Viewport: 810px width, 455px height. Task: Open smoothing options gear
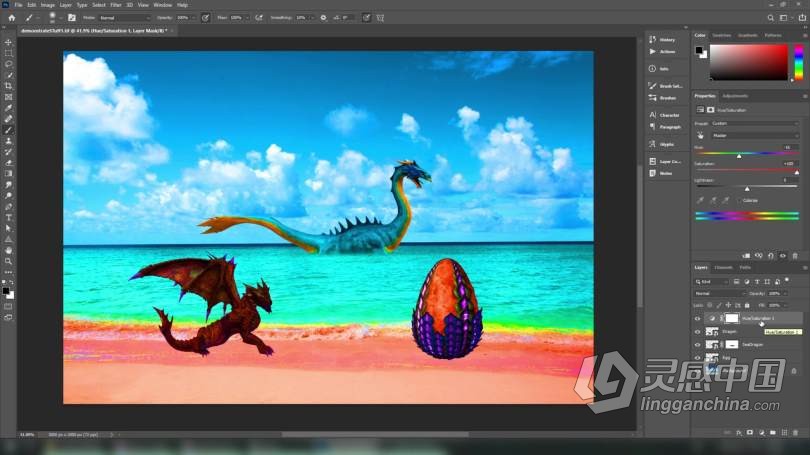pos(323,18)
